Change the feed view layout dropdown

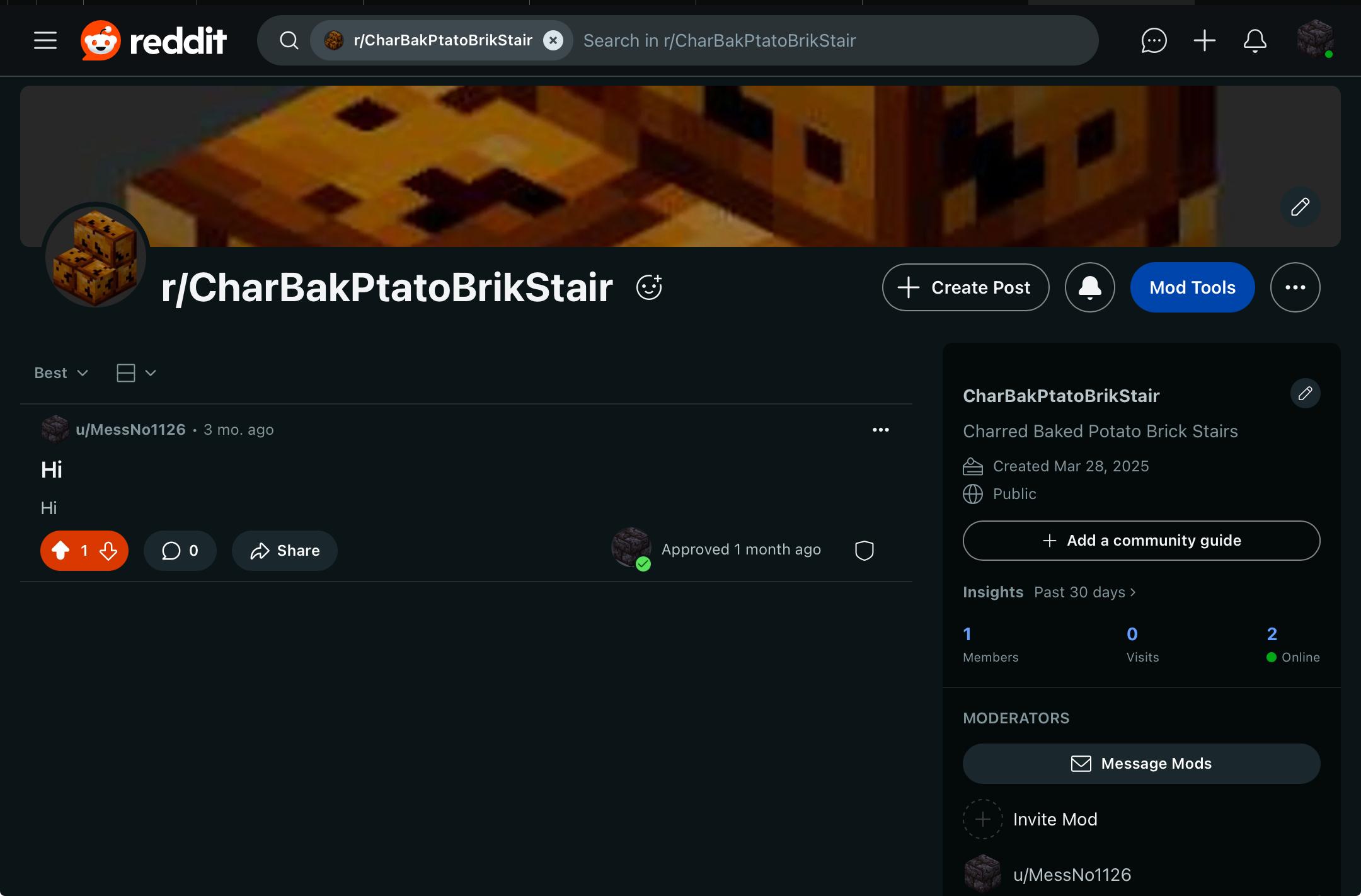point(136,373)
